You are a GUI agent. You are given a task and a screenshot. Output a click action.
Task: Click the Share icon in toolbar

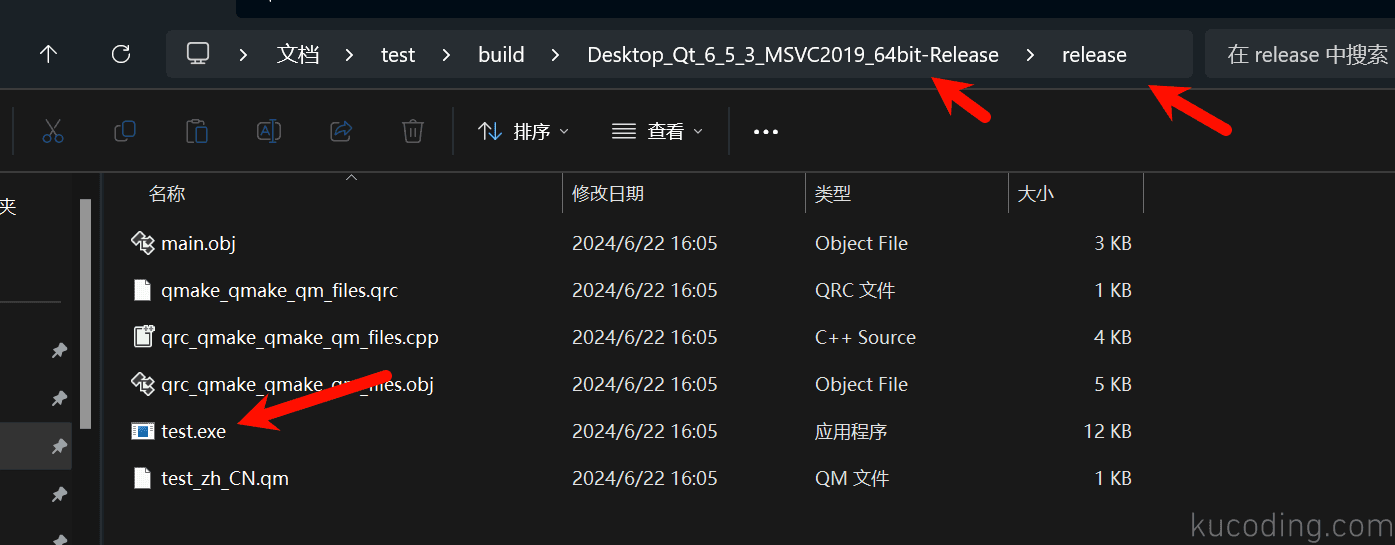(341, 131)
